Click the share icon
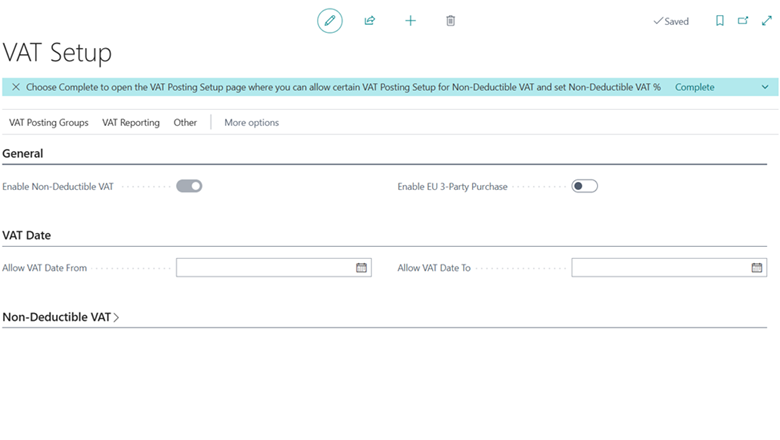Screen dimensions: 780x440 [x=370, y=21]
